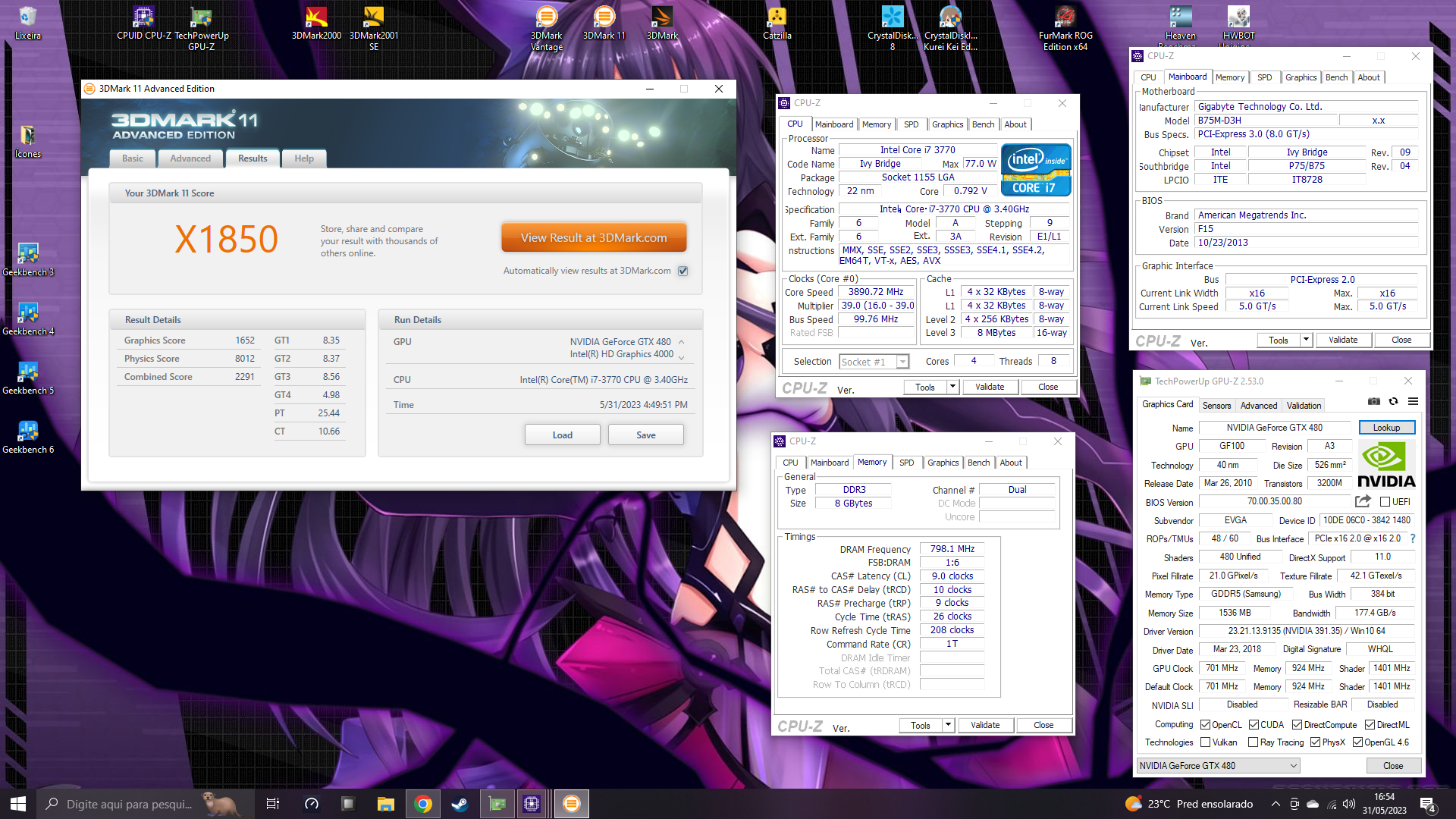Select the Lixeira recycle bin icon
Screen dimensions: 1456x819
coord(28,24)
